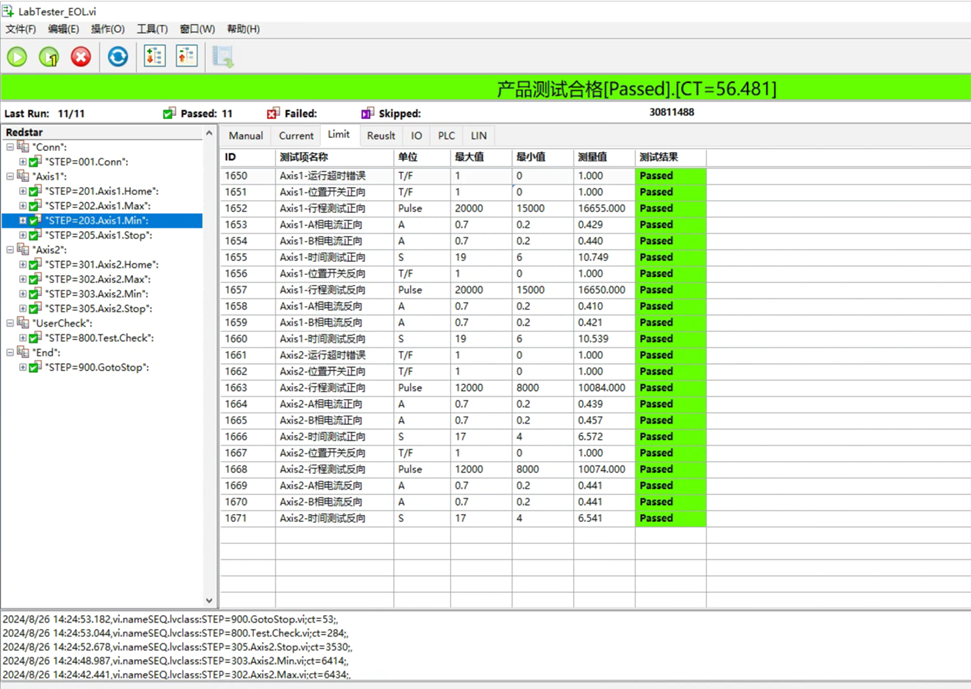
Task: Click the Axis2 group sequence icon
Action: [23, 249]
